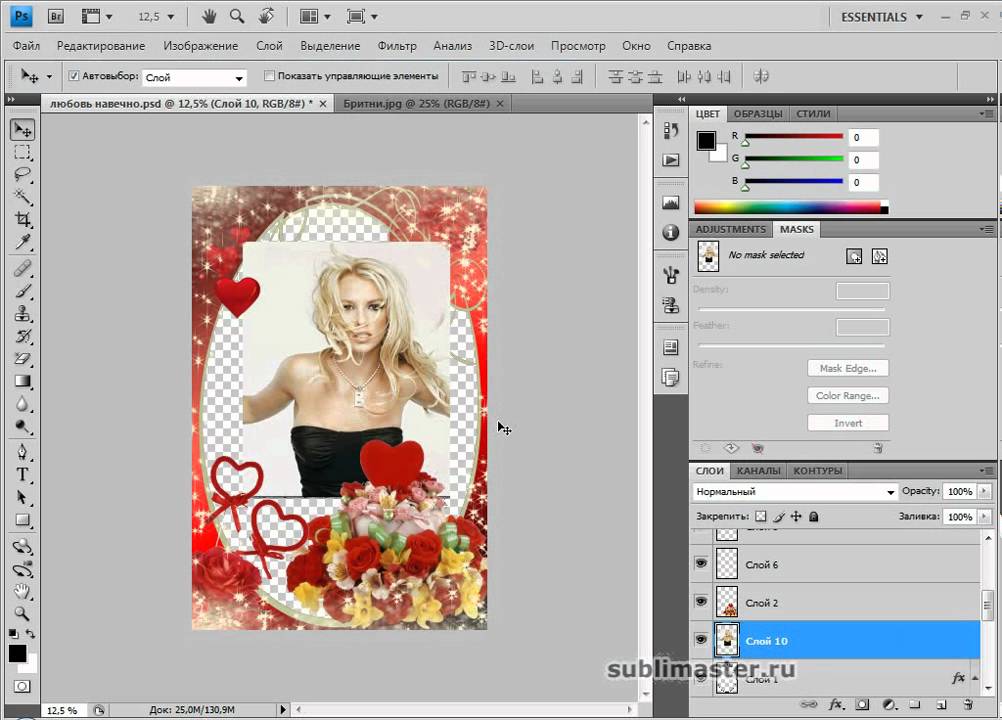Viewport: 1002px width, 720px height.
Task: Enable Показать управляющие элементы checkbox
Action: (x=269, y=76)
